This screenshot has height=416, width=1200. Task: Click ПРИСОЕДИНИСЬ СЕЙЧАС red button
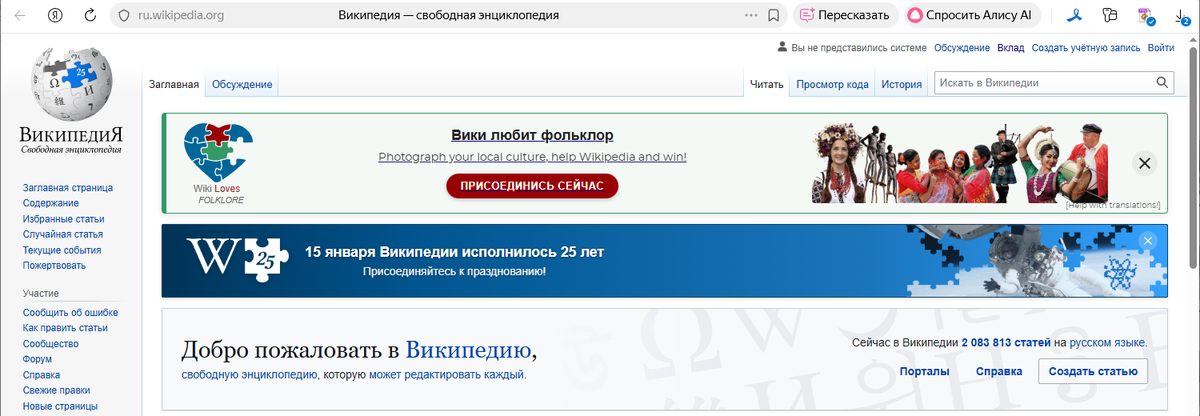[532, 186]
